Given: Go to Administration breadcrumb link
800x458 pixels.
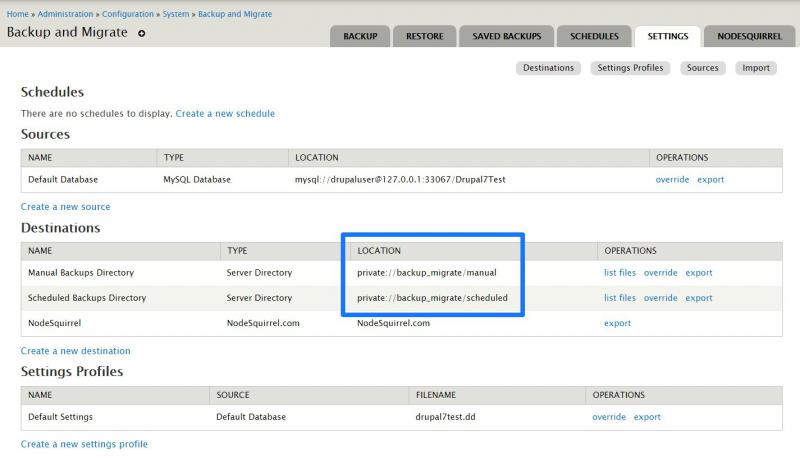Looking at the screenshot, I should tap(65, 14).
